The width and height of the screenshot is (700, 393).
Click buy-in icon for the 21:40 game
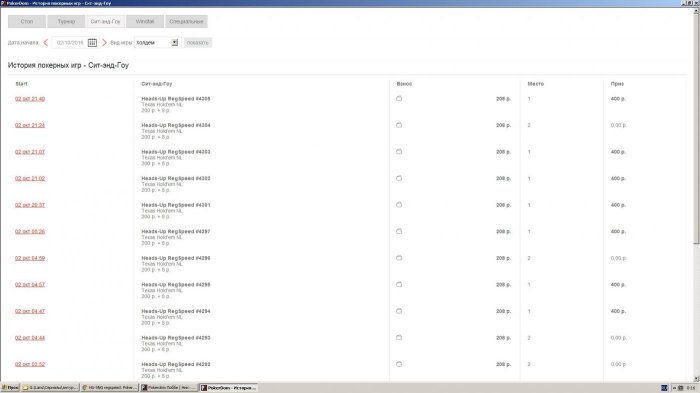coord(399,98)
